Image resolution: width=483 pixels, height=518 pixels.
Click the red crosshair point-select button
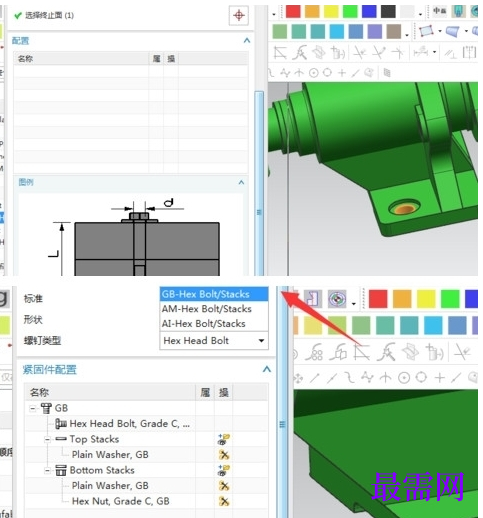coord(239,15)
